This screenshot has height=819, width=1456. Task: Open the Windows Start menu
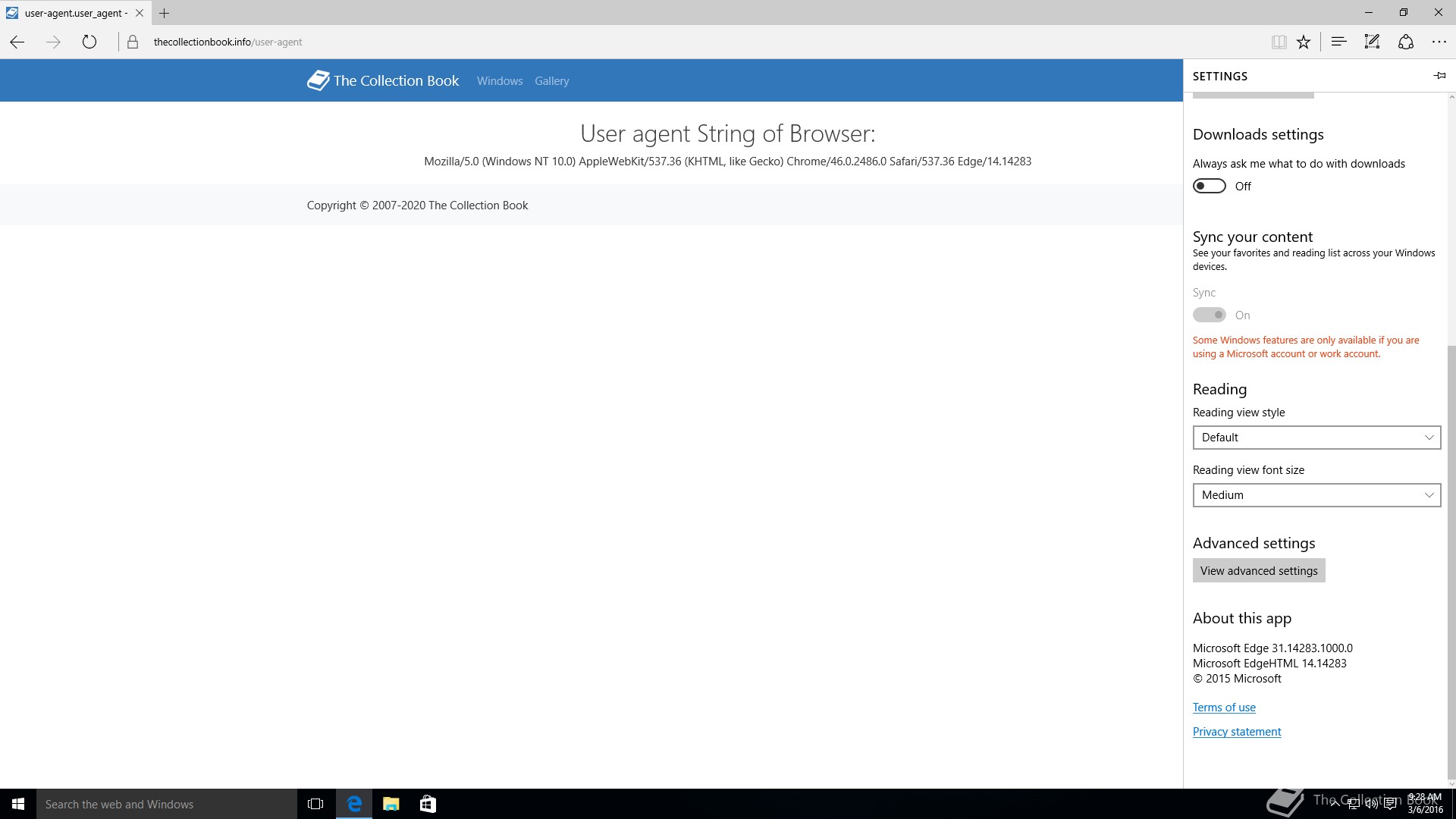point(18,804)
